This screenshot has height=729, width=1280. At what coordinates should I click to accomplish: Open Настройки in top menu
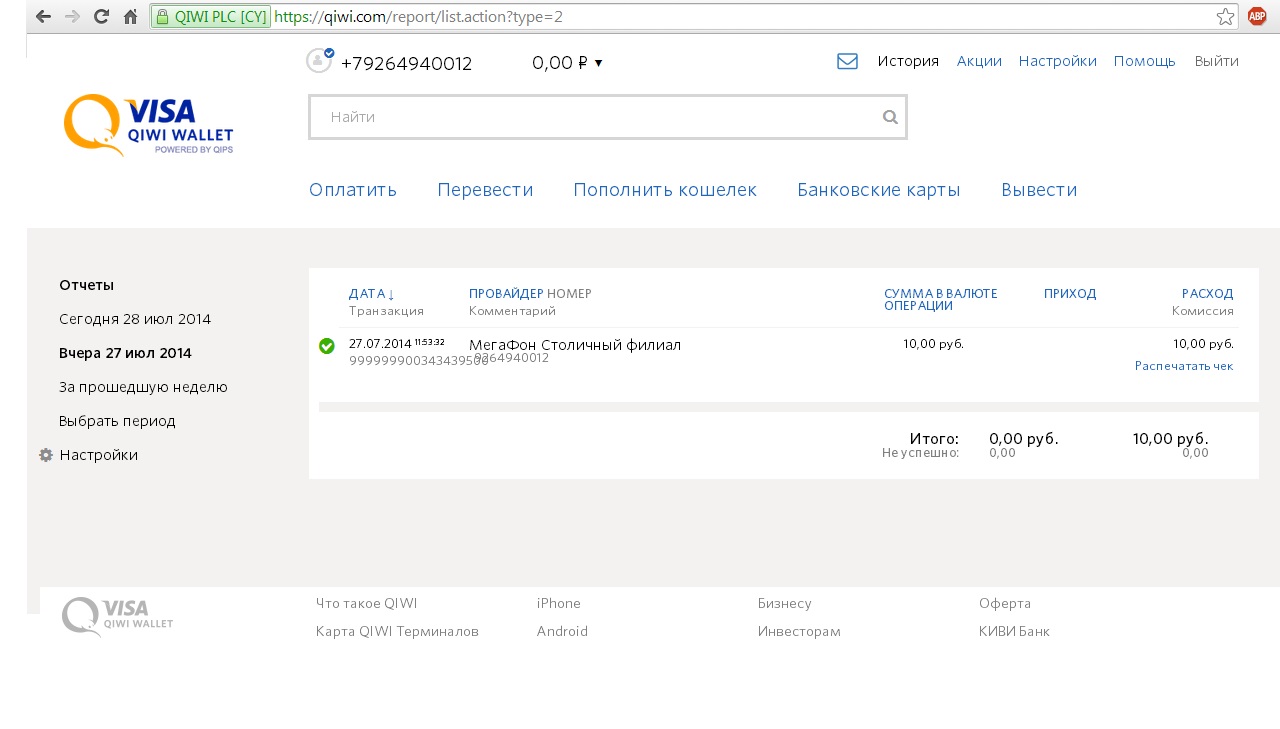(x=1058, y=61)
